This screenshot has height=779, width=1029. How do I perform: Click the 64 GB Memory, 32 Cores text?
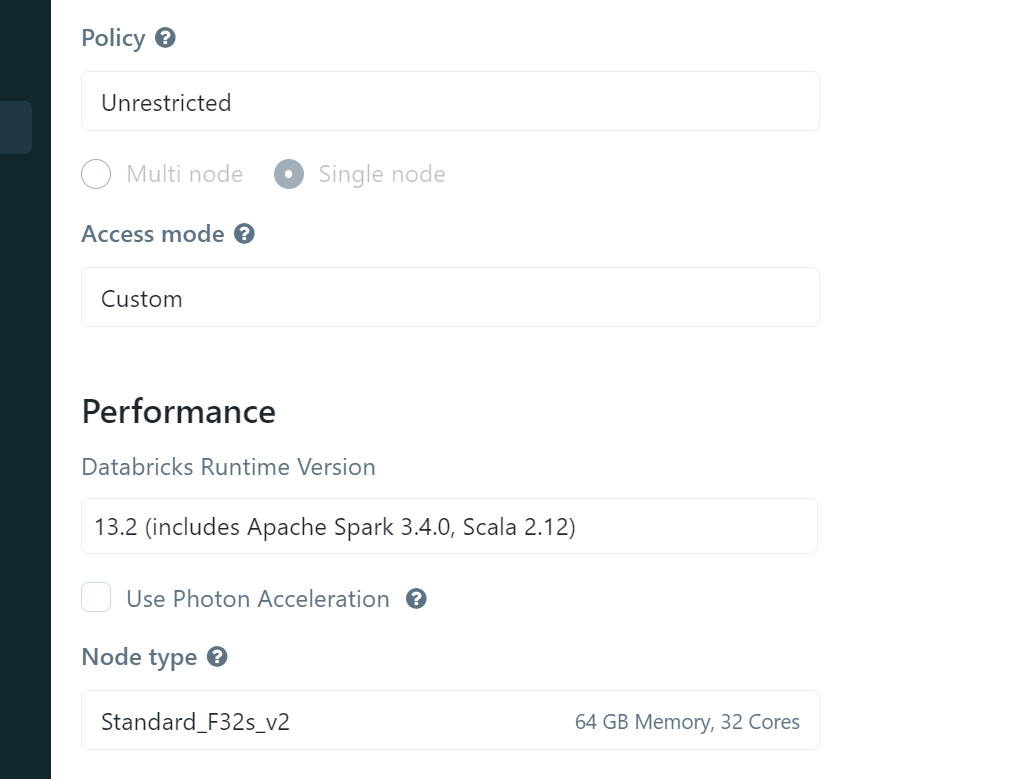point(688,721)
